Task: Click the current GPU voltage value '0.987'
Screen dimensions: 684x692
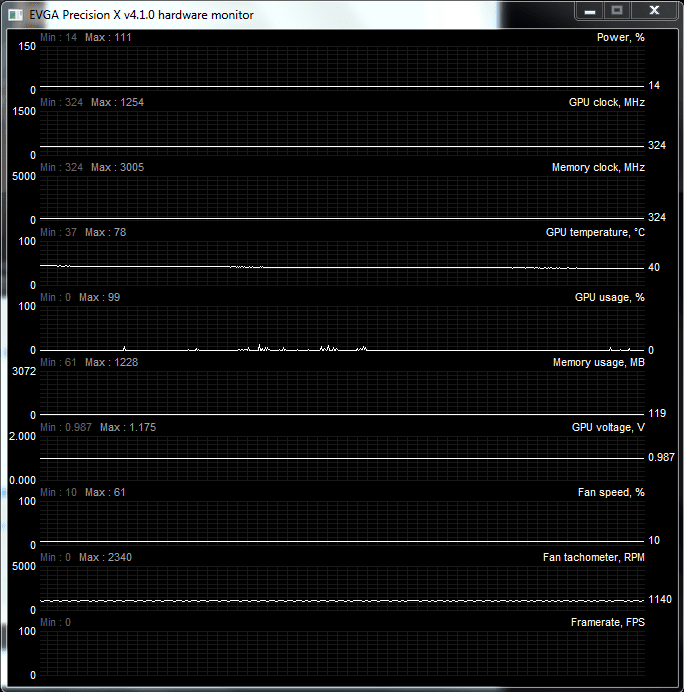Action: point(661,457)
